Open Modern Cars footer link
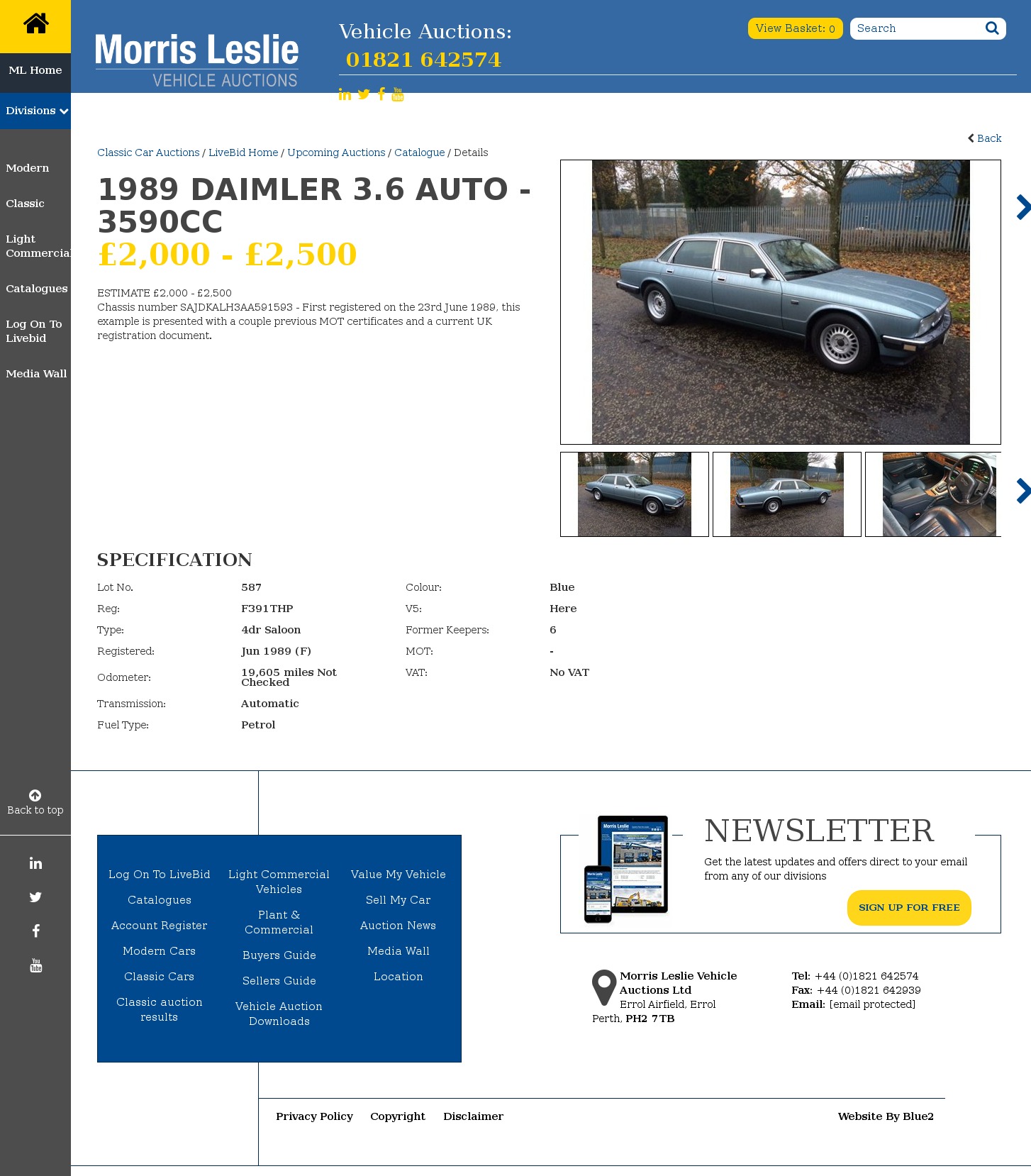Screen dimensions: 1031x1176 click(x=160, y=951)
